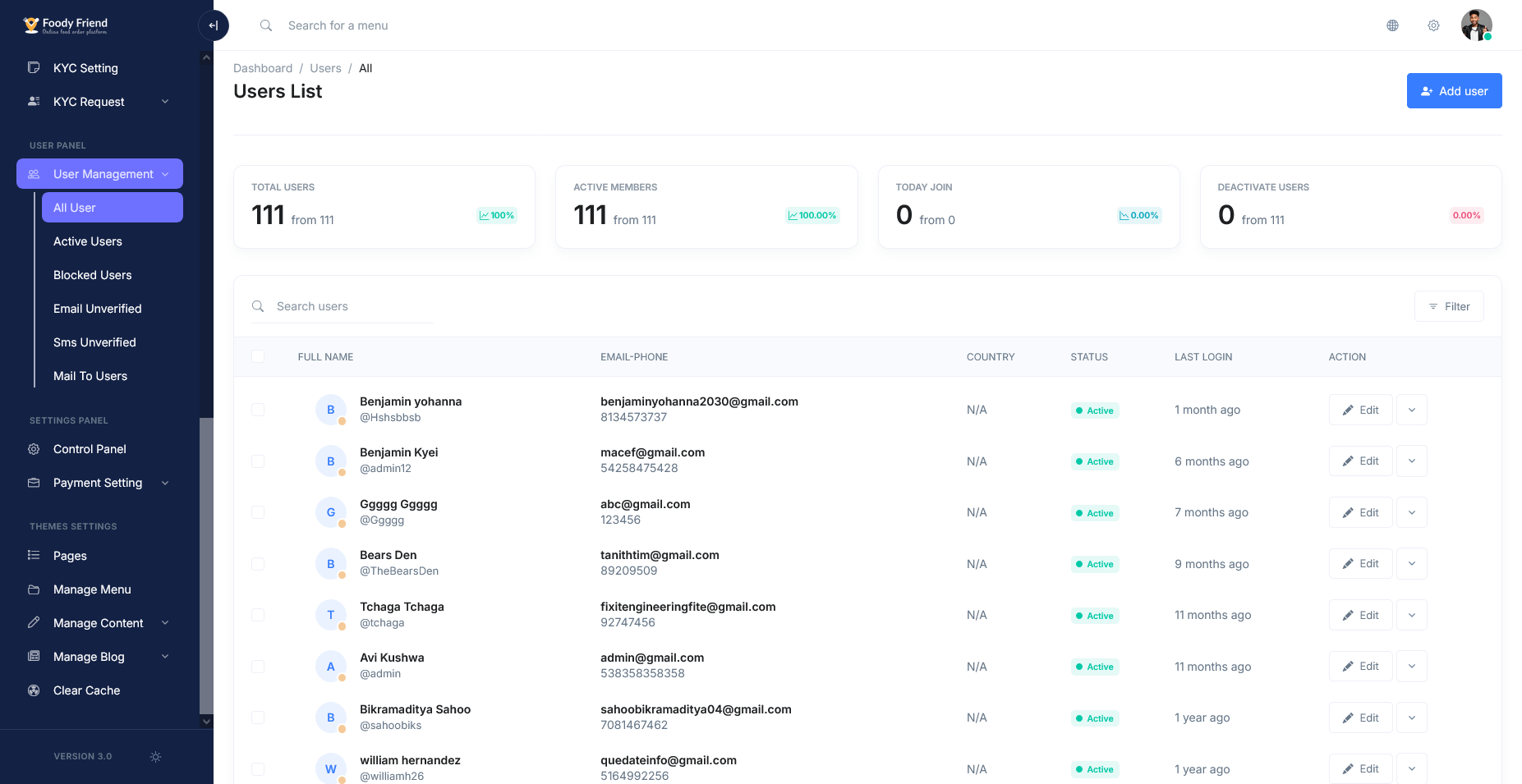Screen dimensions: 1522x784
Task: Click the Manage Menu folder icon
Action: pyautogui.click(x=34, y=589)
